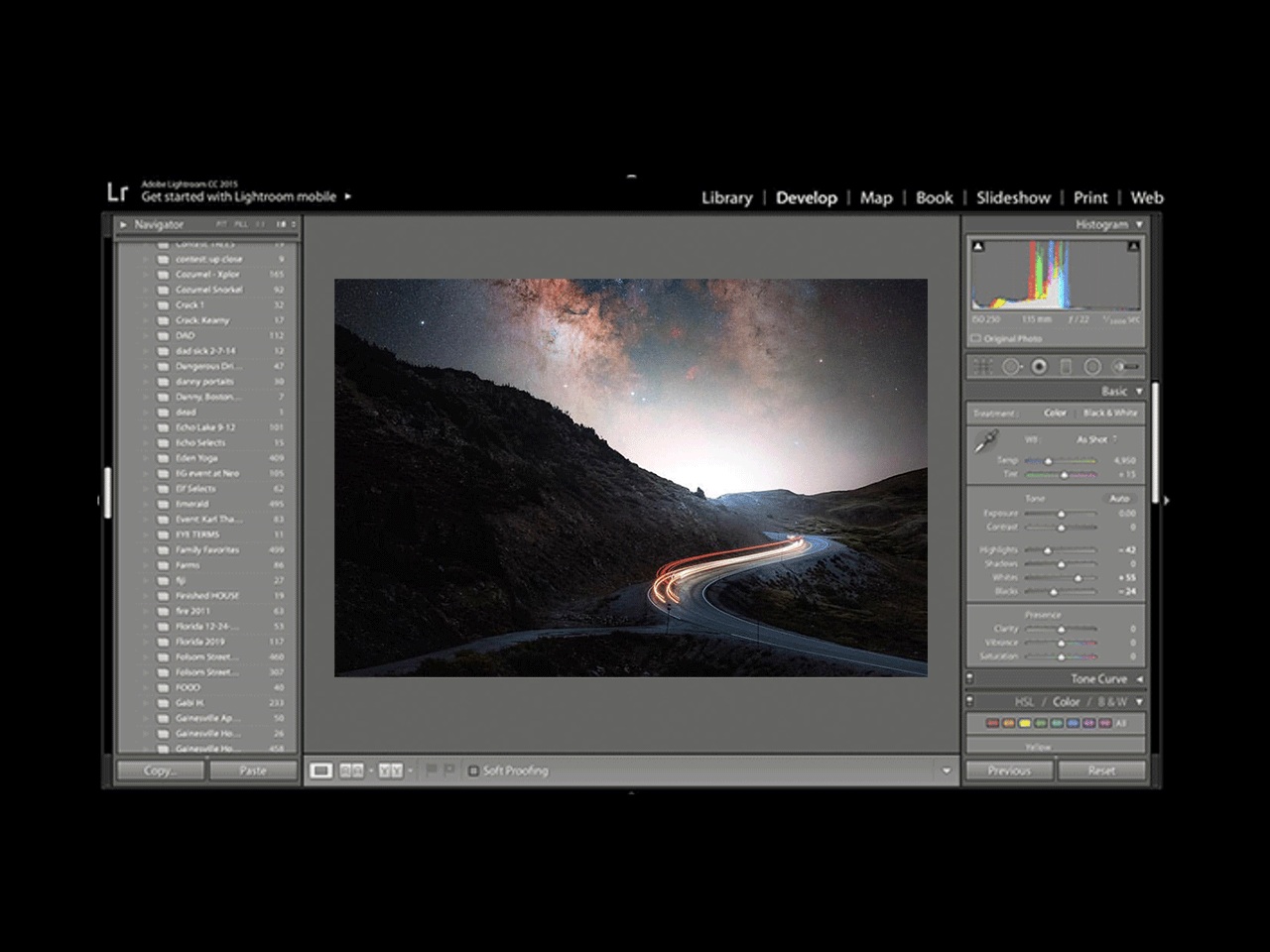Collapse the Histogram panel
Screen dimensions: 1270x952
(1139, 225)
